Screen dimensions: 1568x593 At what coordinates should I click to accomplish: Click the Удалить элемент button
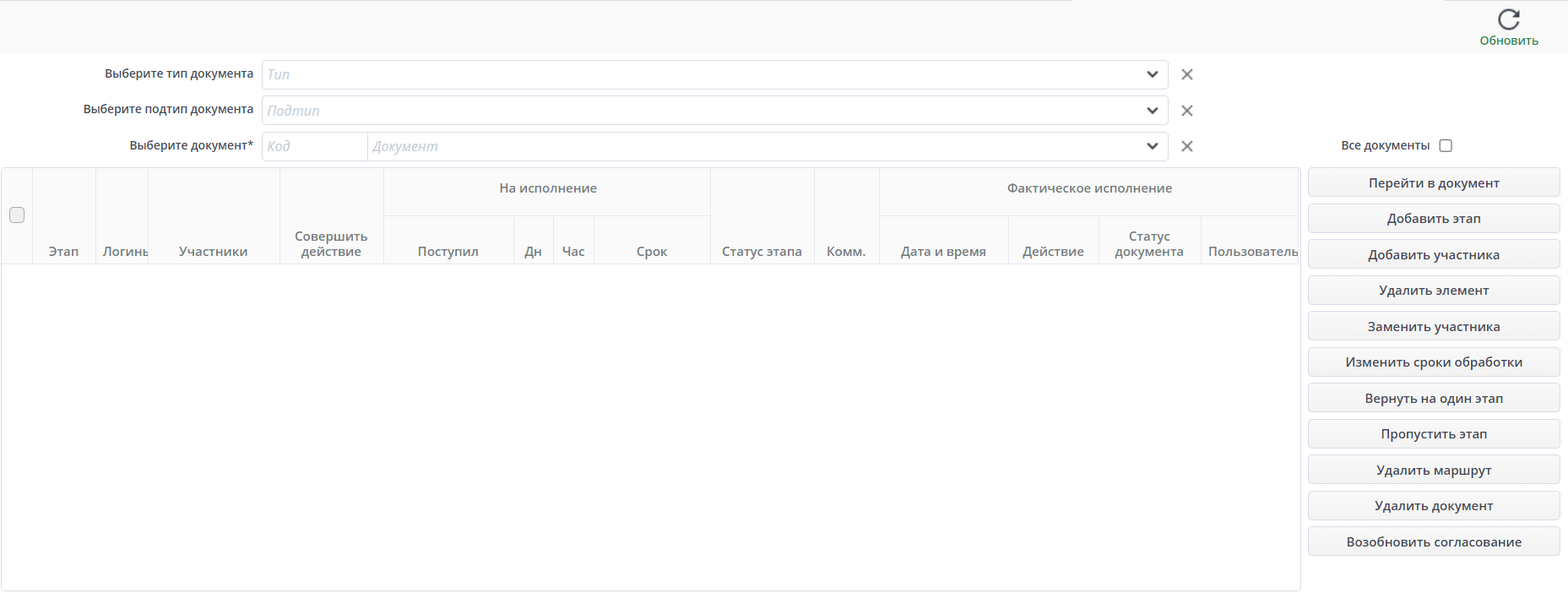1434,290
